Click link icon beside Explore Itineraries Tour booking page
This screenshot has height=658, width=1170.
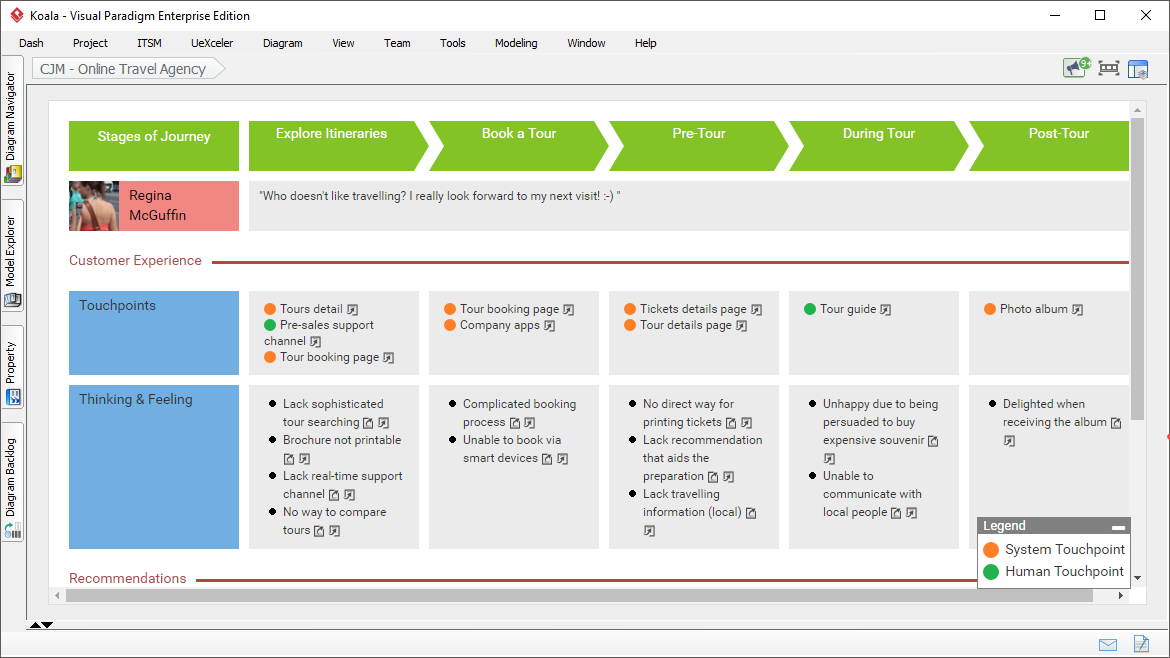pos(389,358)
